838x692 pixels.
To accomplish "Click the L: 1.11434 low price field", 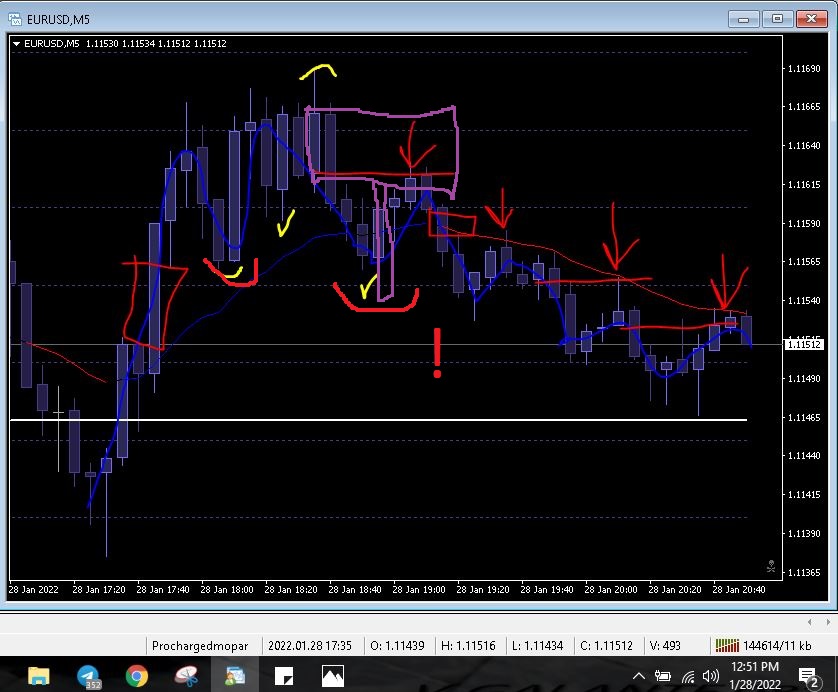I will coord(537,646).
